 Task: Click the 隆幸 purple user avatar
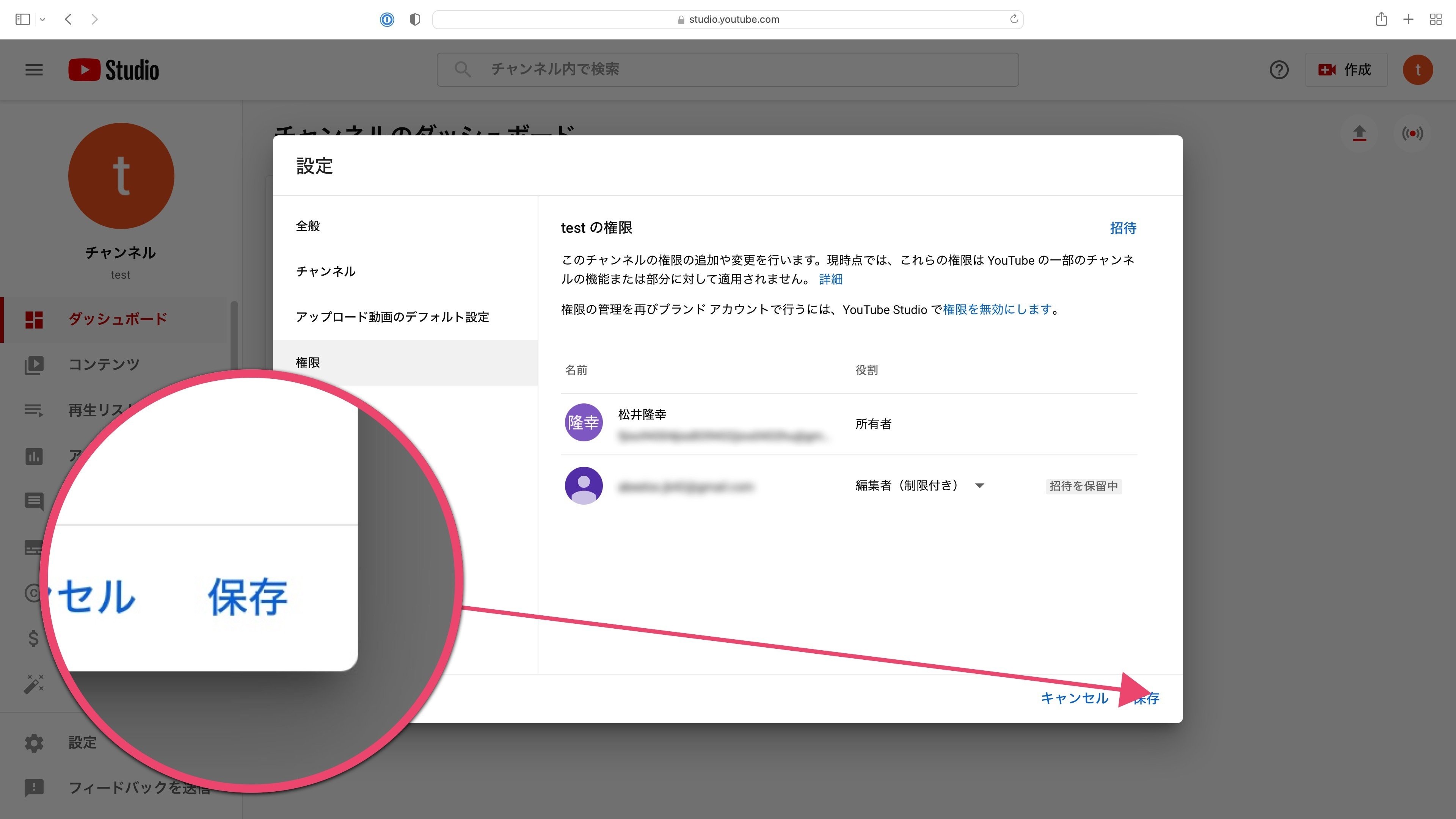coord(583,422)
